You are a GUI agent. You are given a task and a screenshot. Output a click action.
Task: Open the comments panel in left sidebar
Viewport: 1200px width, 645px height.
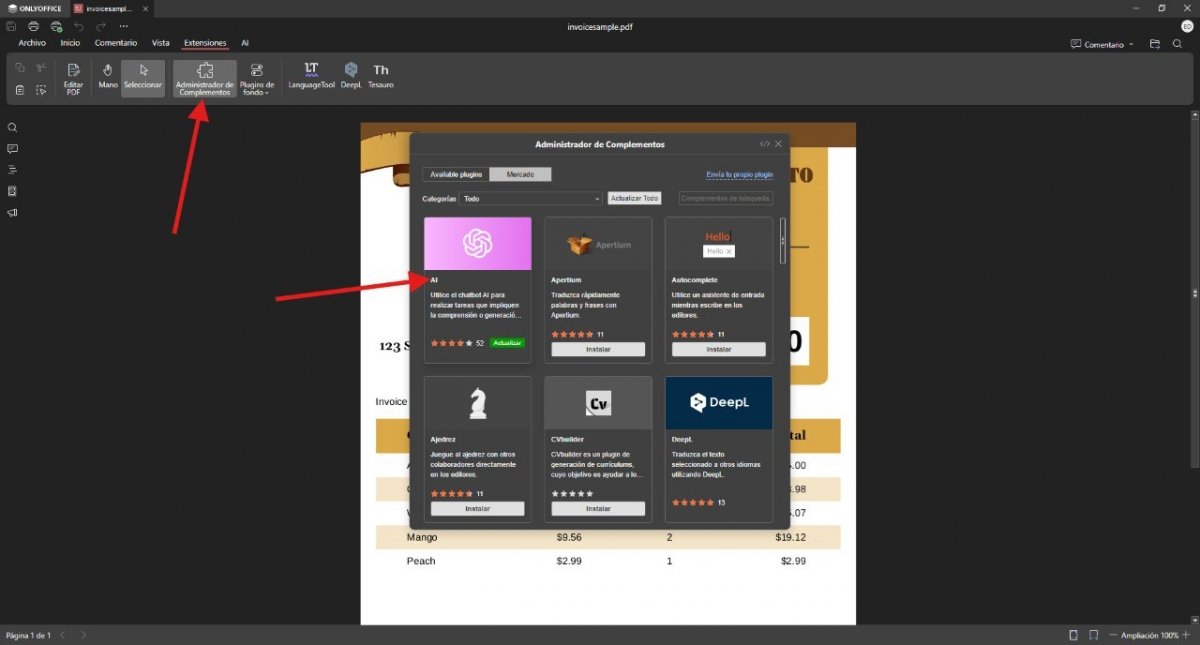(x=13, y=149)
